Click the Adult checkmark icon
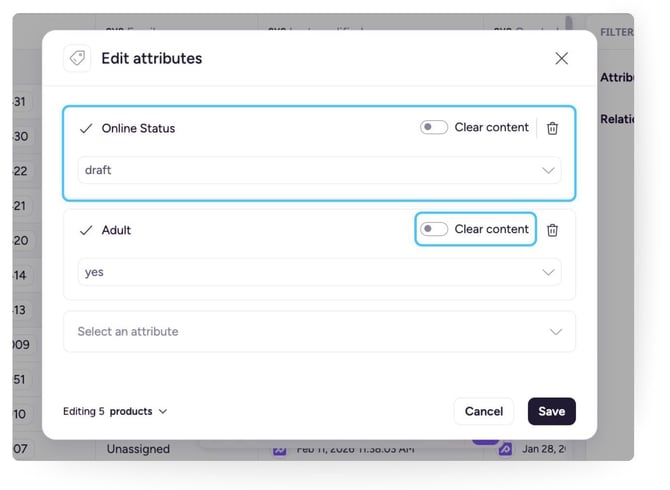 [x=86, y=230]
